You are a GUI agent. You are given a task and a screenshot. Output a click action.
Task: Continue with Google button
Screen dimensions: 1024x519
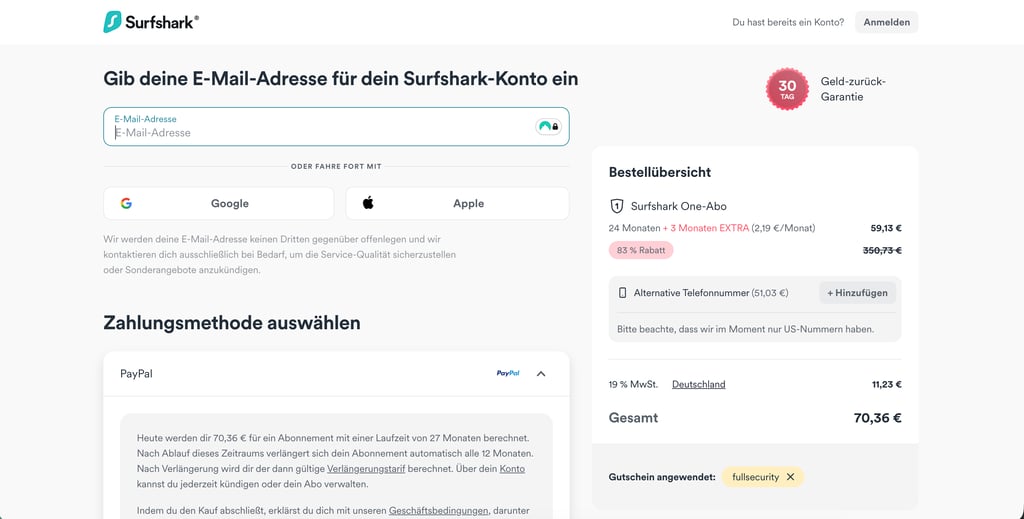[x=218, y=203]
